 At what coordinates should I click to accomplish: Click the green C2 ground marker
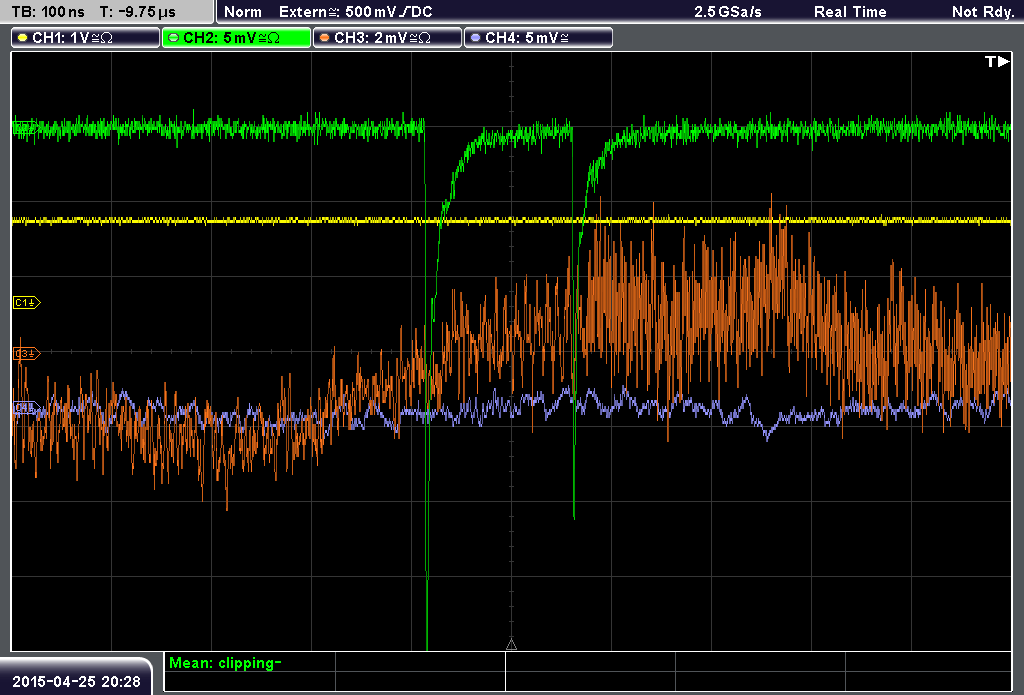pyautogui.click(x=25, y=127)
